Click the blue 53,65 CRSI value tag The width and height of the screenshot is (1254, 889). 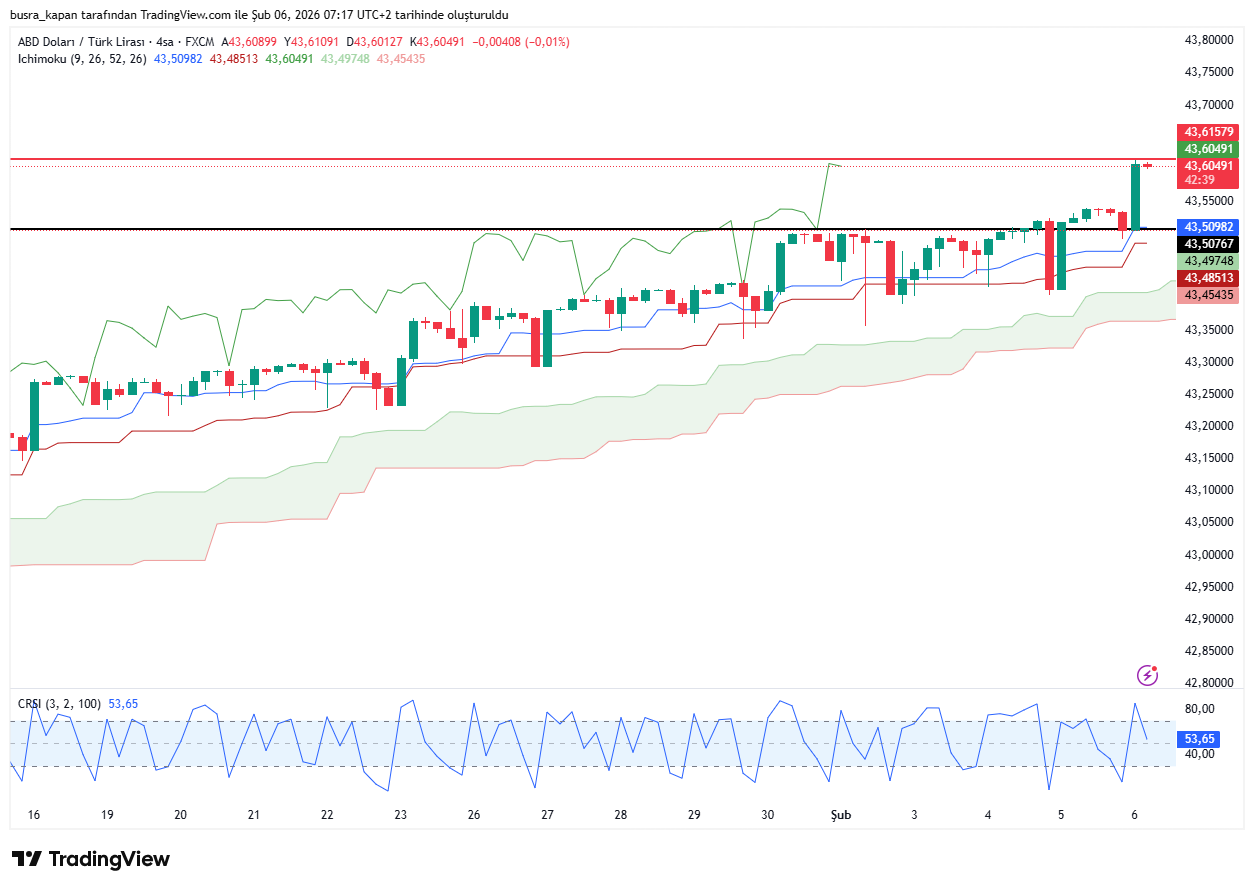click(1199, 739)
